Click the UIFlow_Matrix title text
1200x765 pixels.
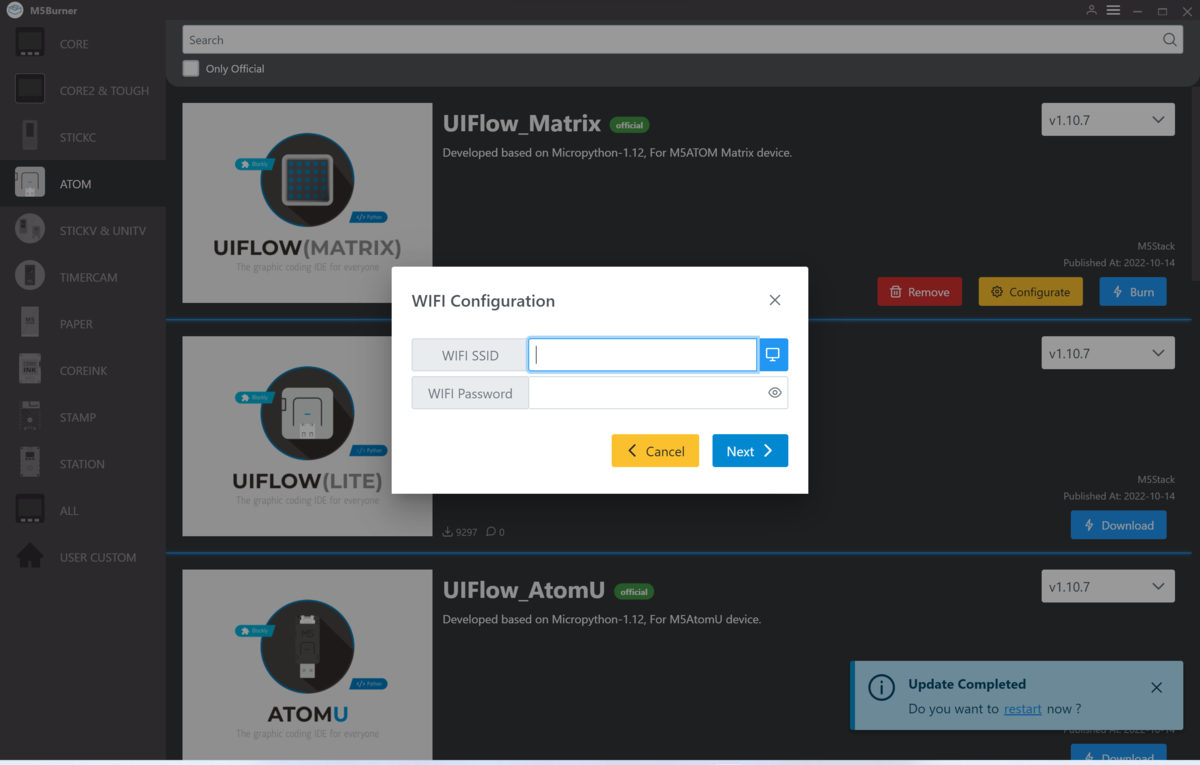pos(522,124)
